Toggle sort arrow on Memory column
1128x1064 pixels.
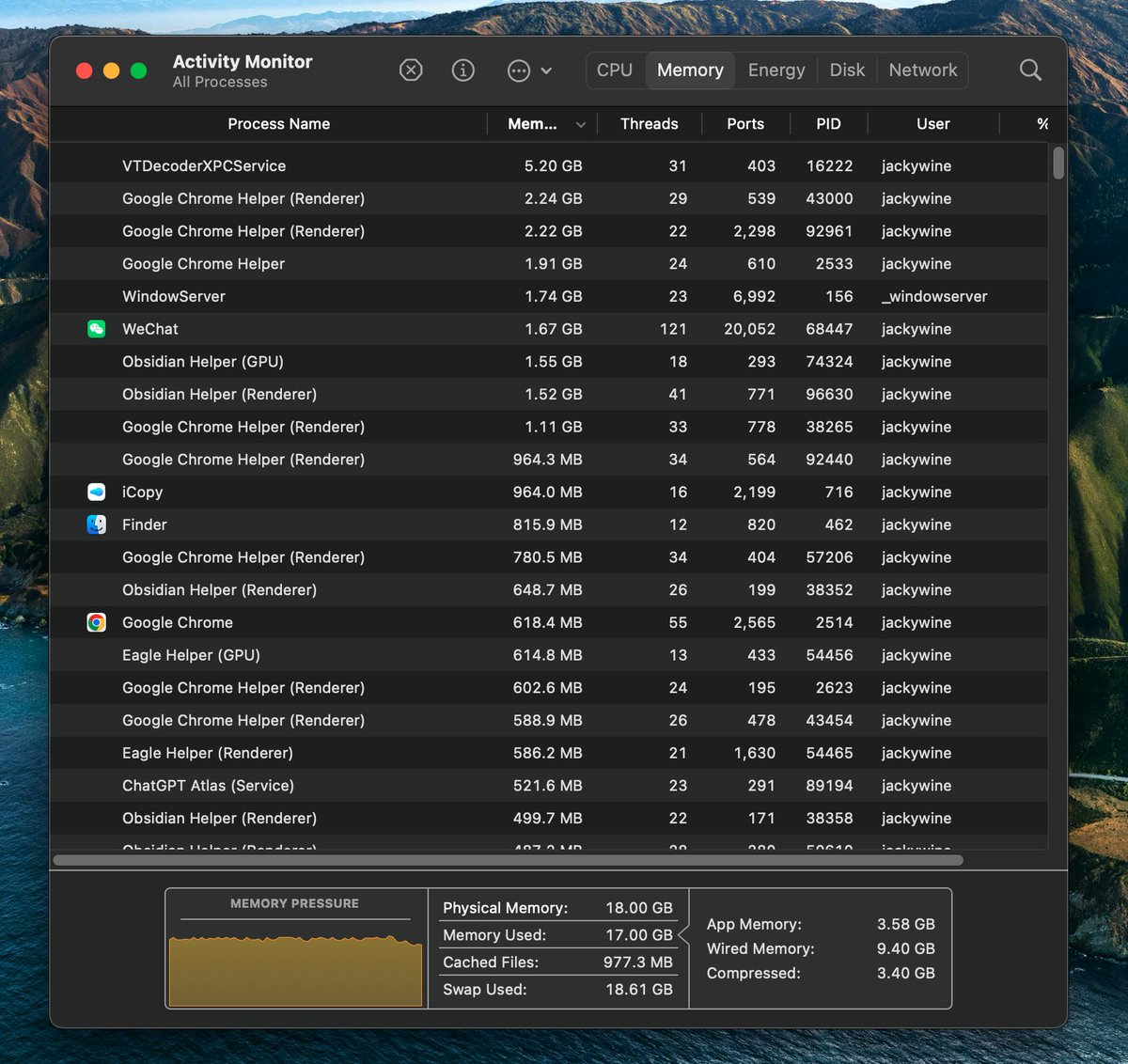click(x=581, y=125)
